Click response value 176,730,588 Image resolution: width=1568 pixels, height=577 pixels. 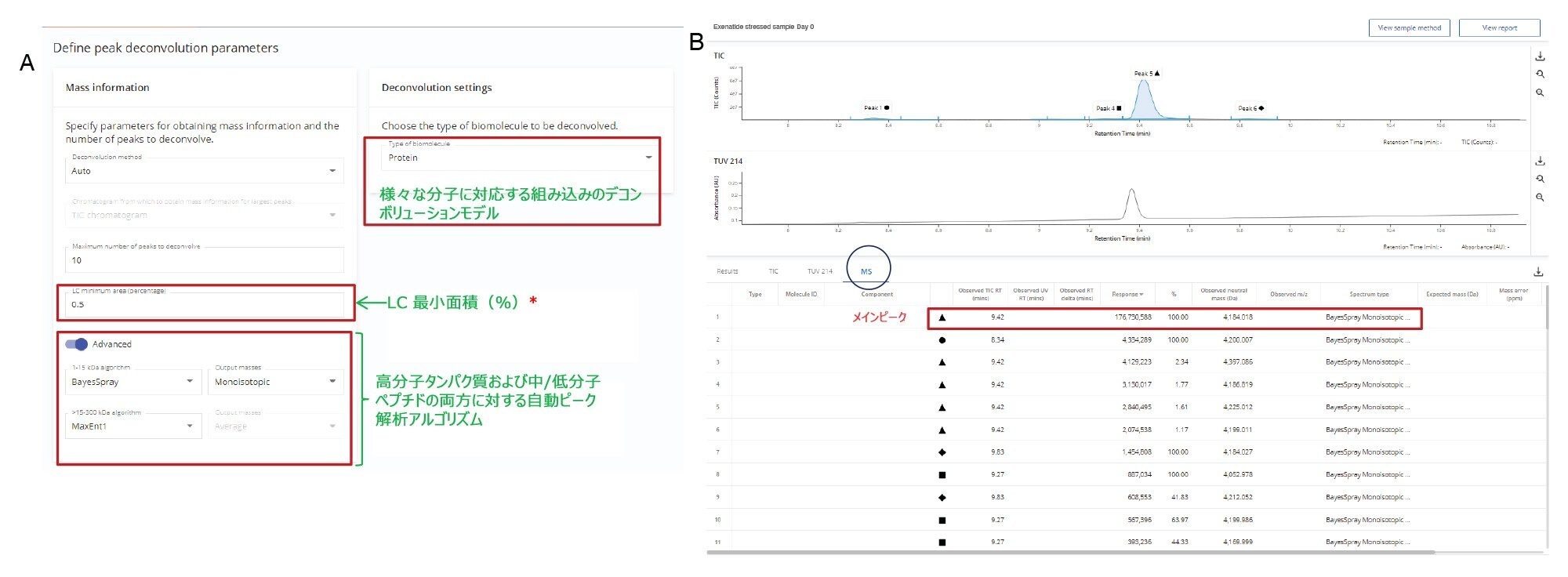[1133, 318]
